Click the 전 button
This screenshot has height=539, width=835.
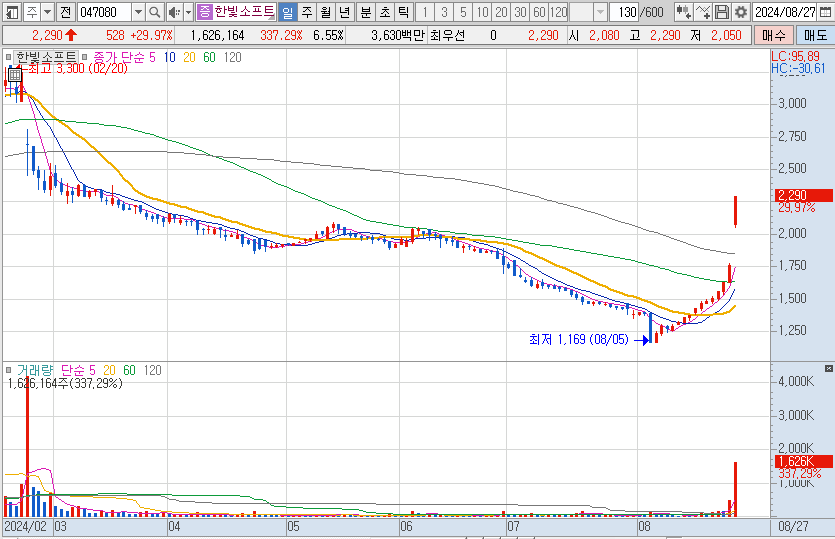click(66, 12)
